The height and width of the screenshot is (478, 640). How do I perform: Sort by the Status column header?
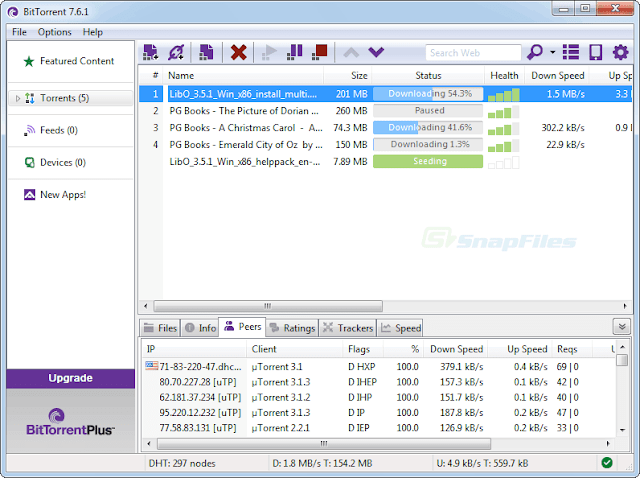(428, 76)
